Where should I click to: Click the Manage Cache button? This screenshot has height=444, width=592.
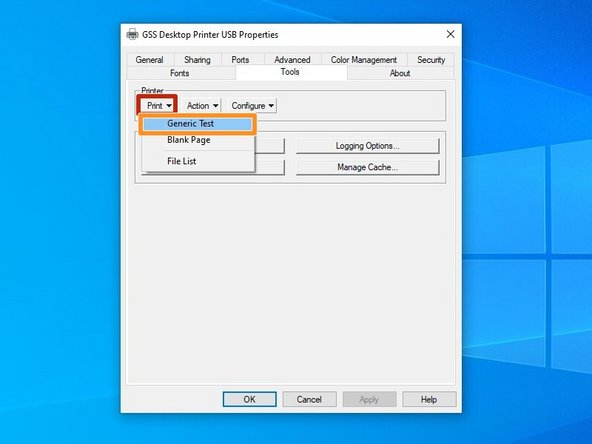click(x=368, y=167)
